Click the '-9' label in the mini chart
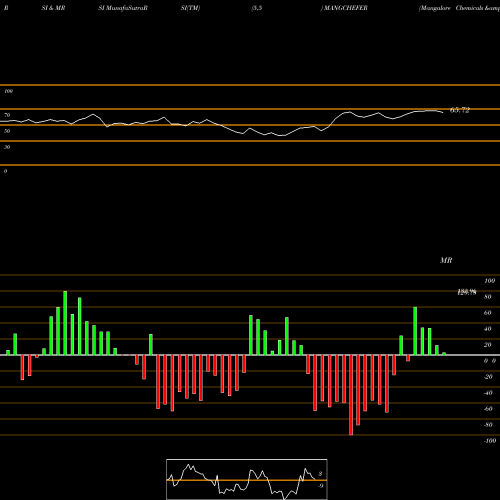Image resolution: width=500 pixels, height=500 pixels. coord(321,486)
